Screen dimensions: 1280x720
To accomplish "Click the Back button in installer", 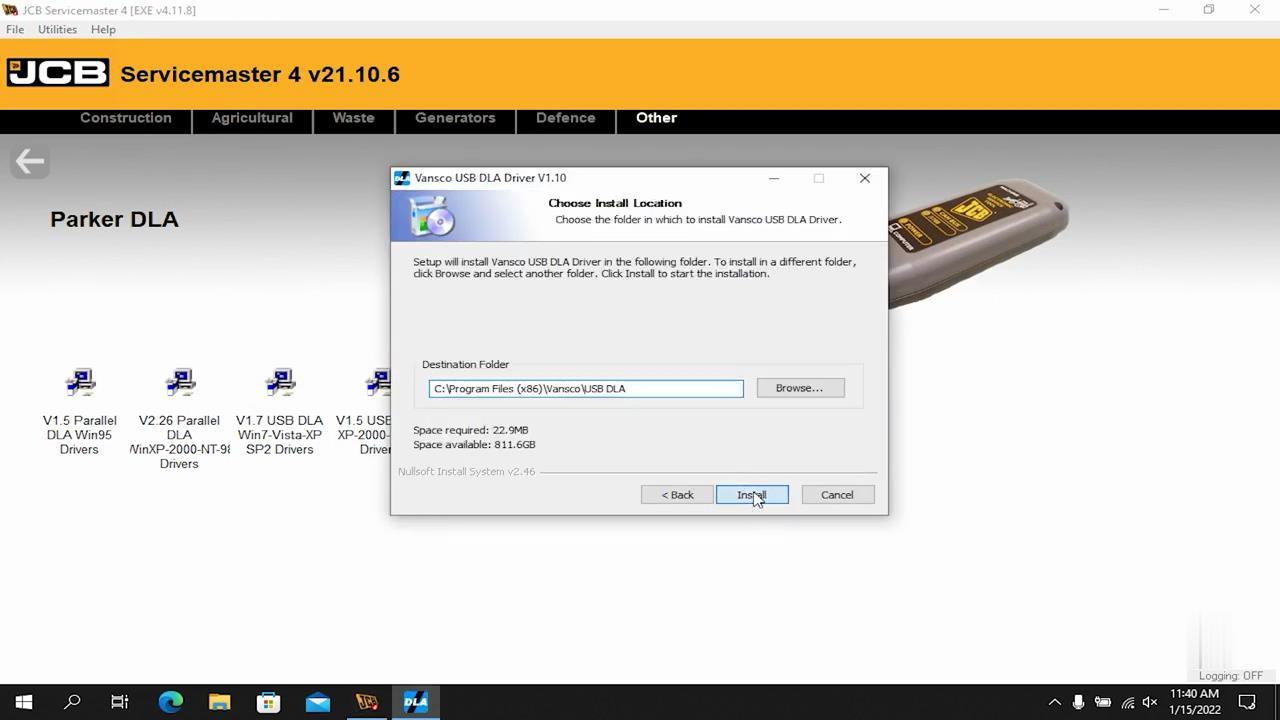I will click(677, 495).
